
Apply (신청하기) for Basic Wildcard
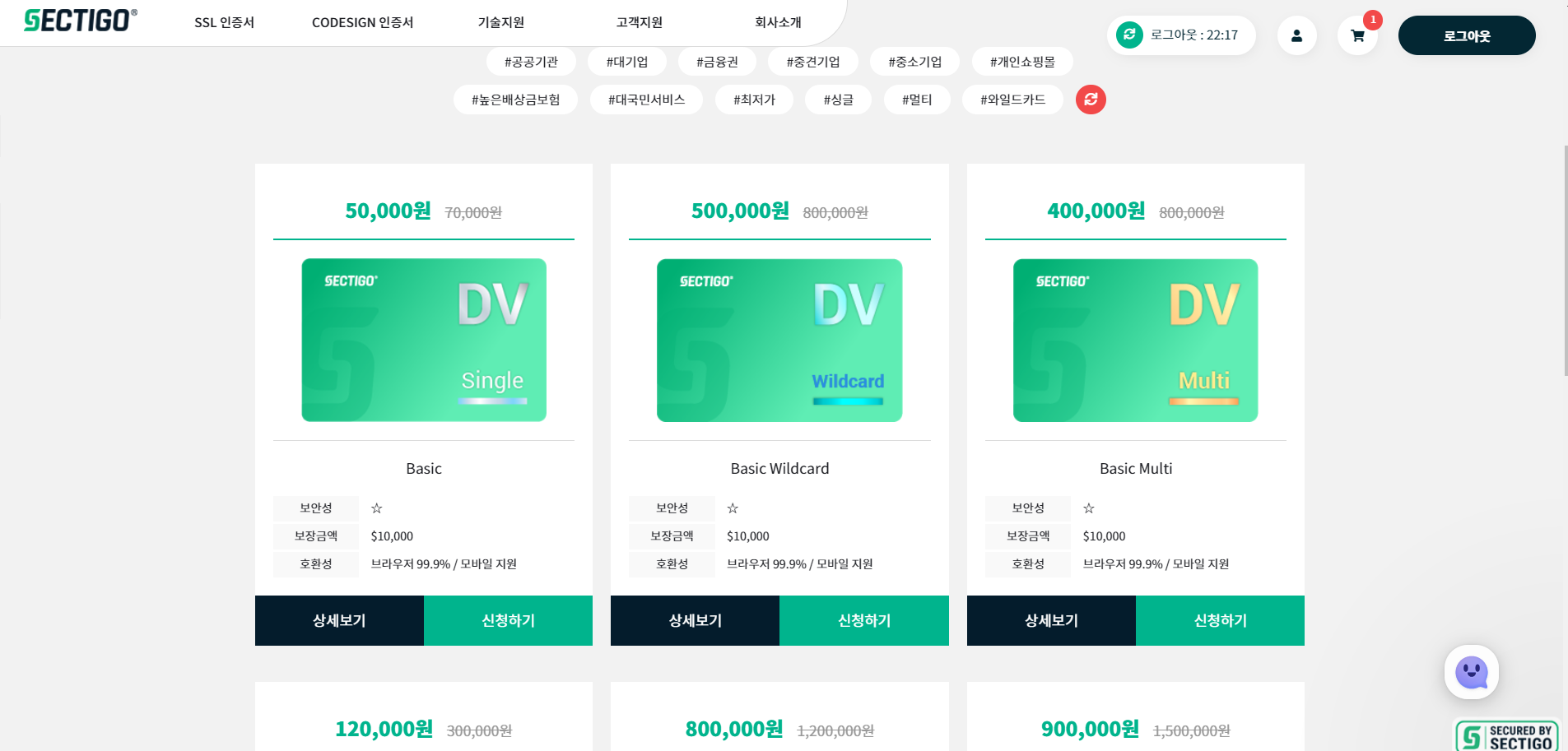(864, 620)
